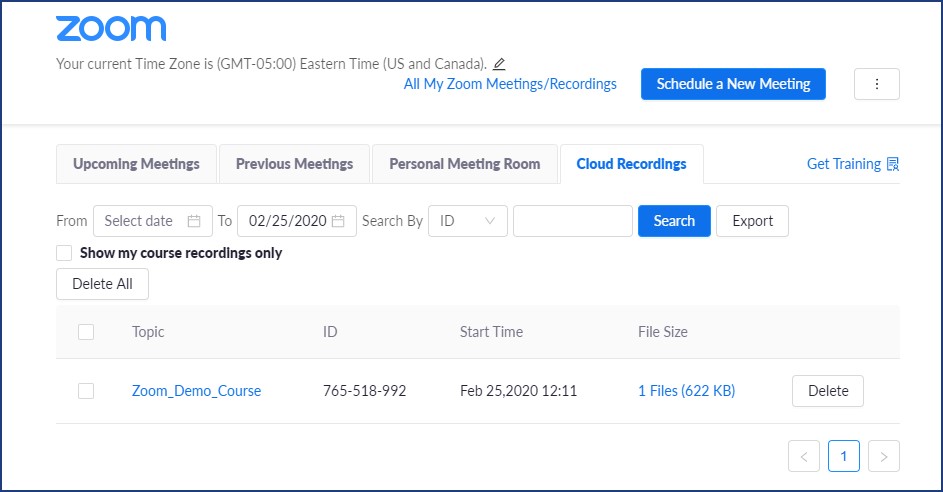Click the calendar icon in From date field
Viewport: 943px width, 492px height.
click(194, 221)
